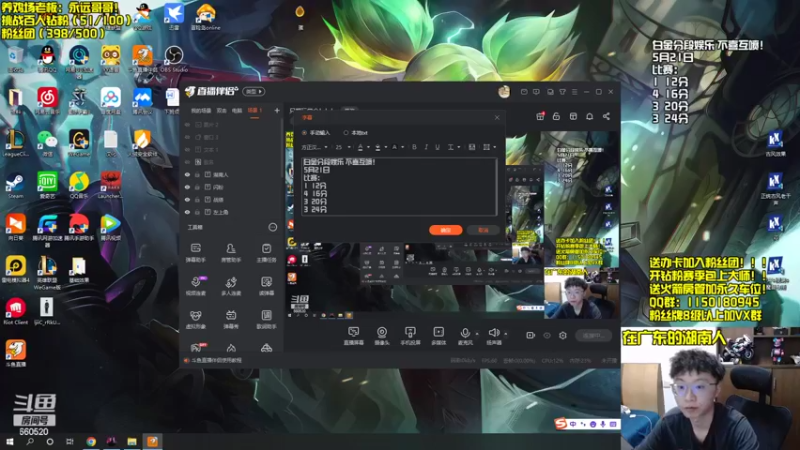Open the 主播任务 tool

pos(266,253)
